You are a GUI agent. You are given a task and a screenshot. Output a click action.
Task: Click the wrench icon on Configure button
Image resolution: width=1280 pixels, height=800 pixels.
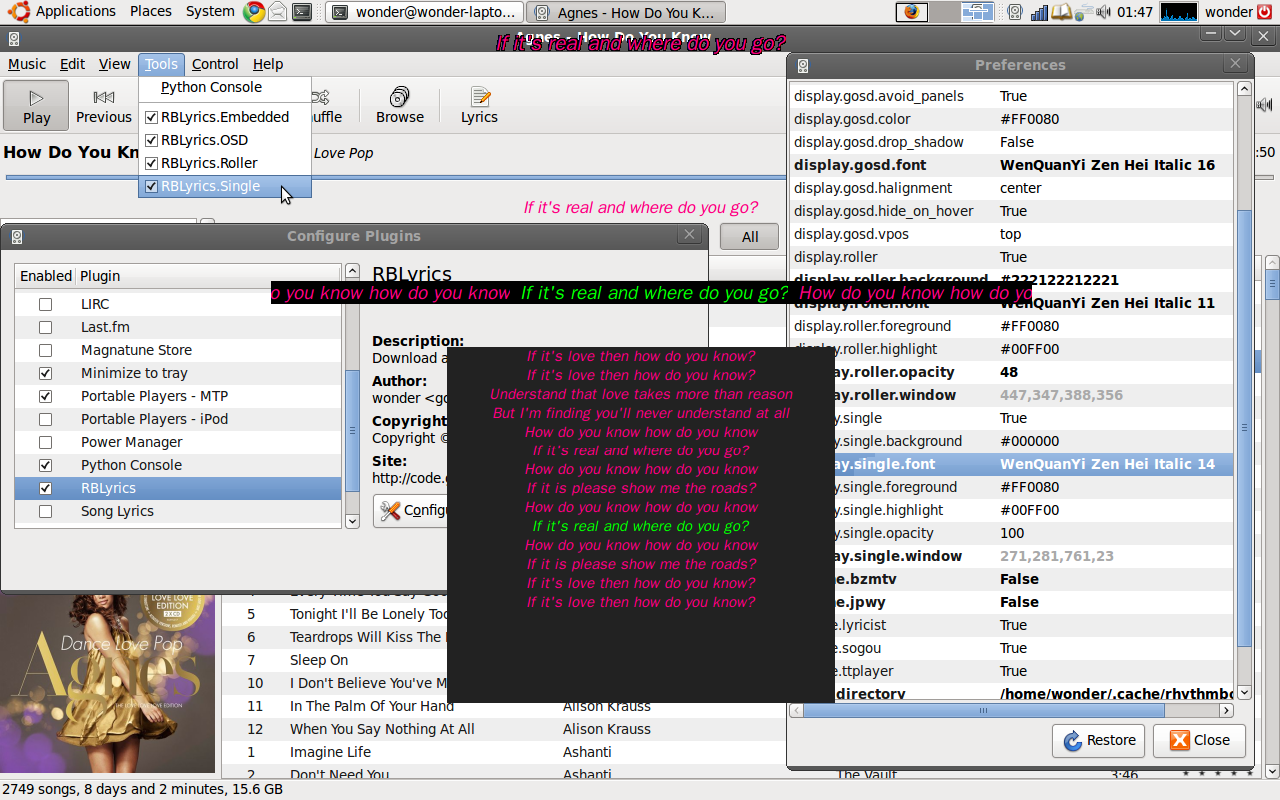click(391, 510)
